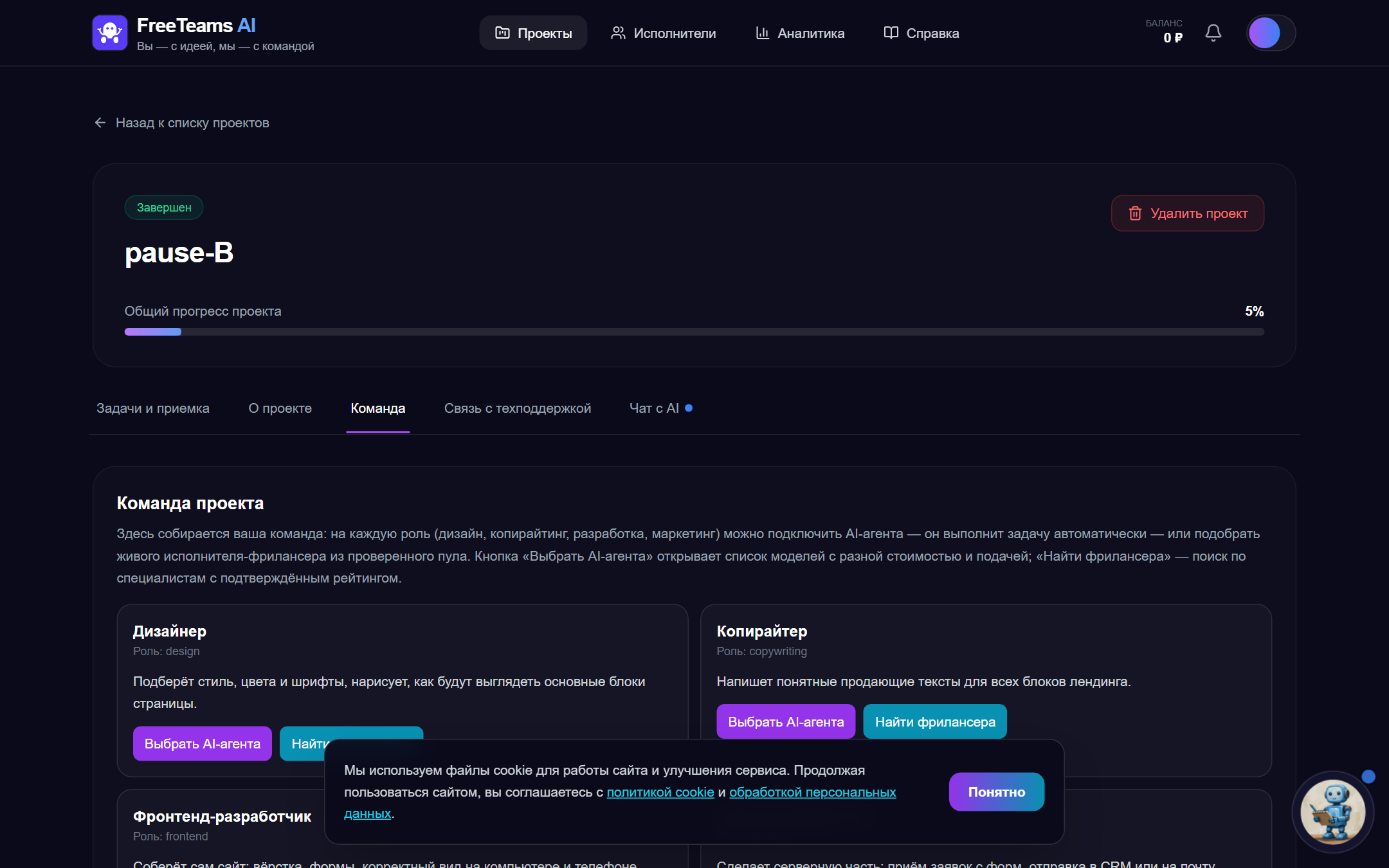1389x868 pixels.
Task: Click the Дизайнер role card title
Action: pos(170,631)
